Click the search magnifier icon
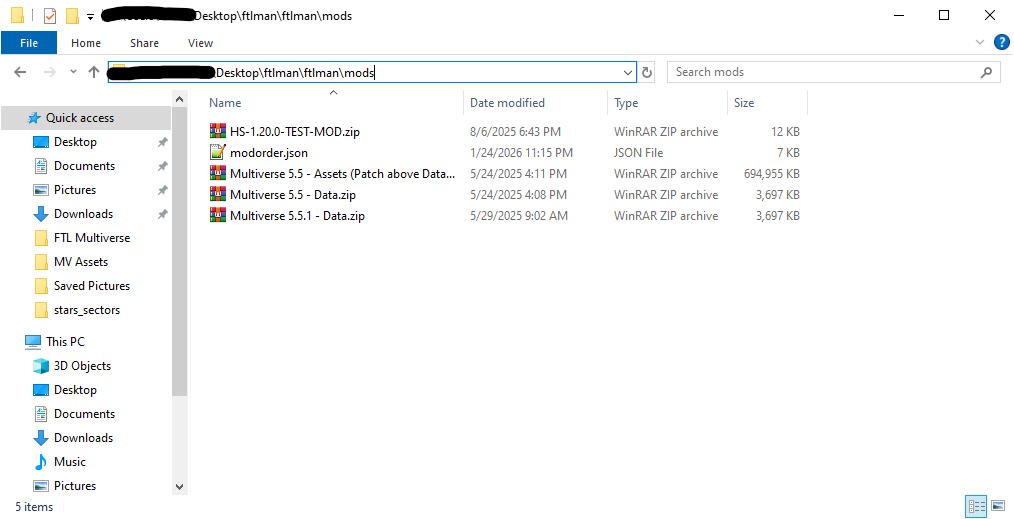1014x519 pixels. pyautogui.click(x=986, y=72)
